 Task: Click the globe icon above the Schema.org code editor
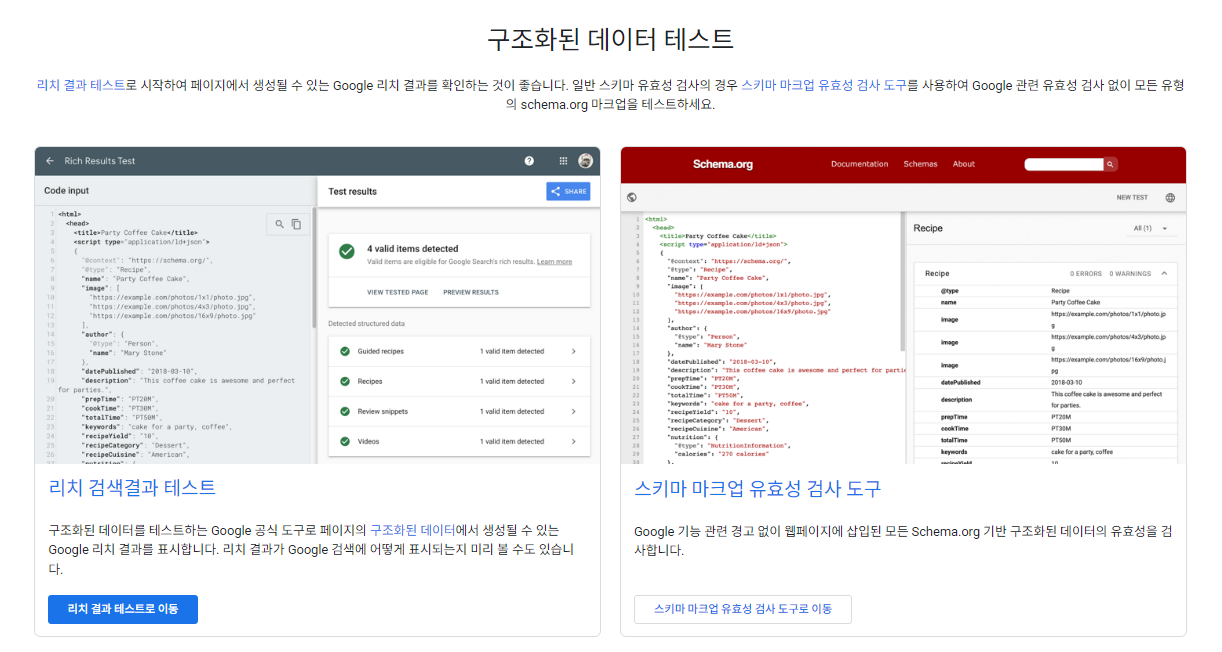tap(632, 196)
